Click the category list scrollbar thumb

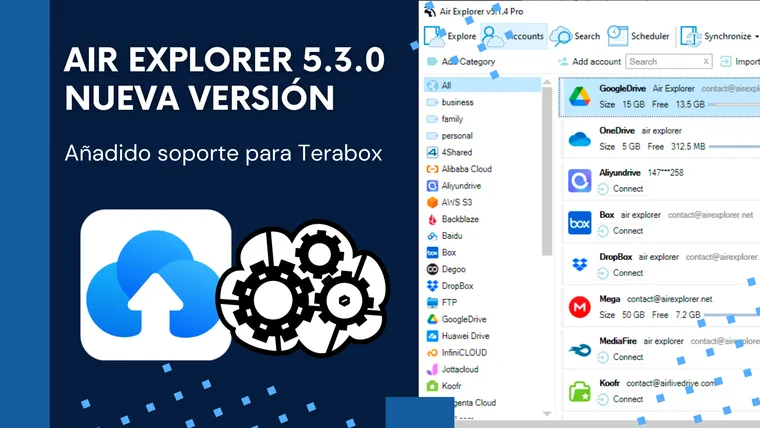tap(547, 171)
